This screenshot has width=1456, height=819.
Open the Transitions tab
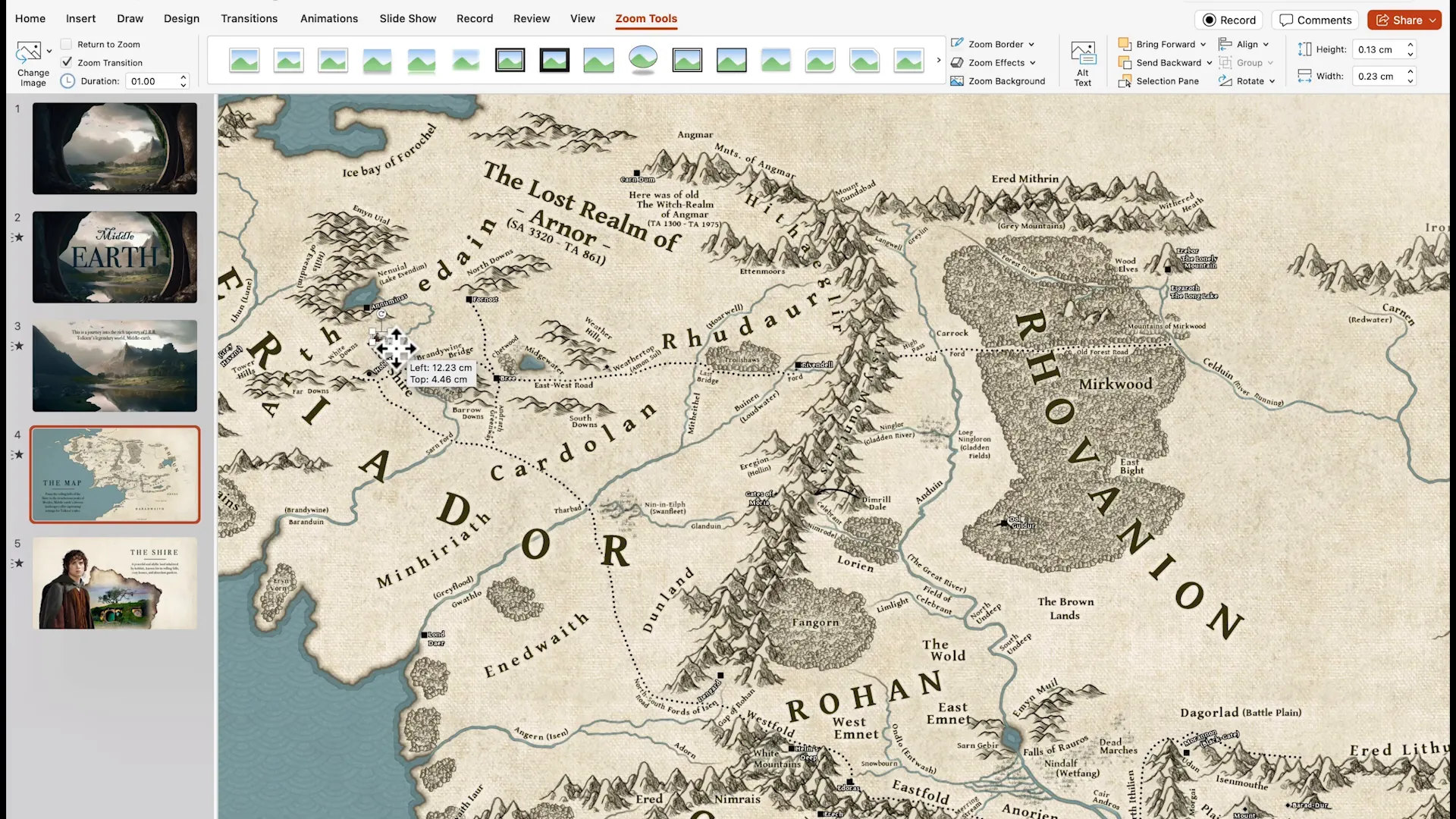coord(249,18)
